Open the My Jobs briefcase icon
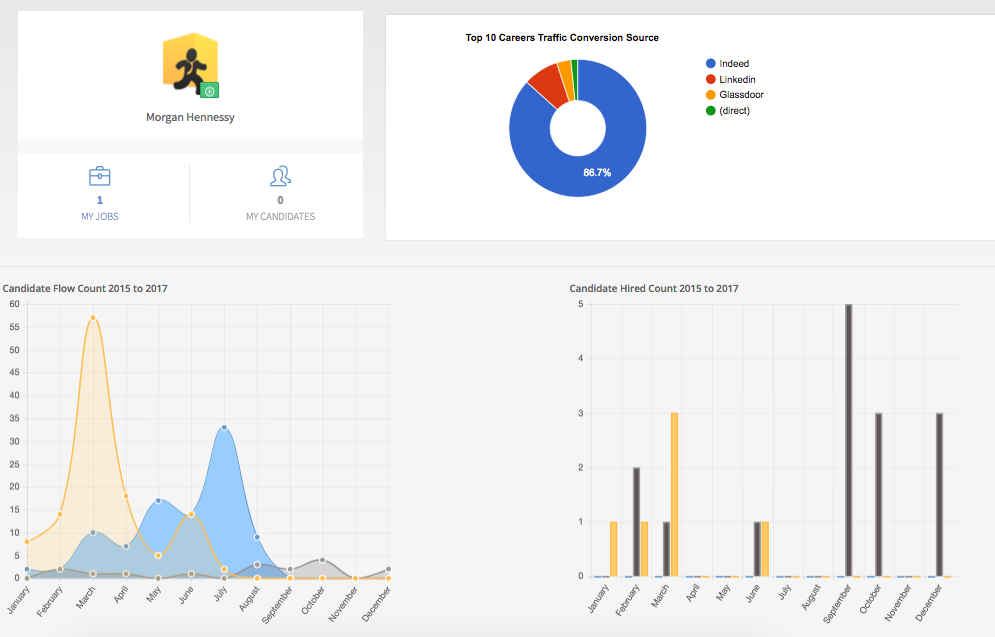The height and width of the screenshot is (637, 995). pyautogui.click(x=100, y=177)
